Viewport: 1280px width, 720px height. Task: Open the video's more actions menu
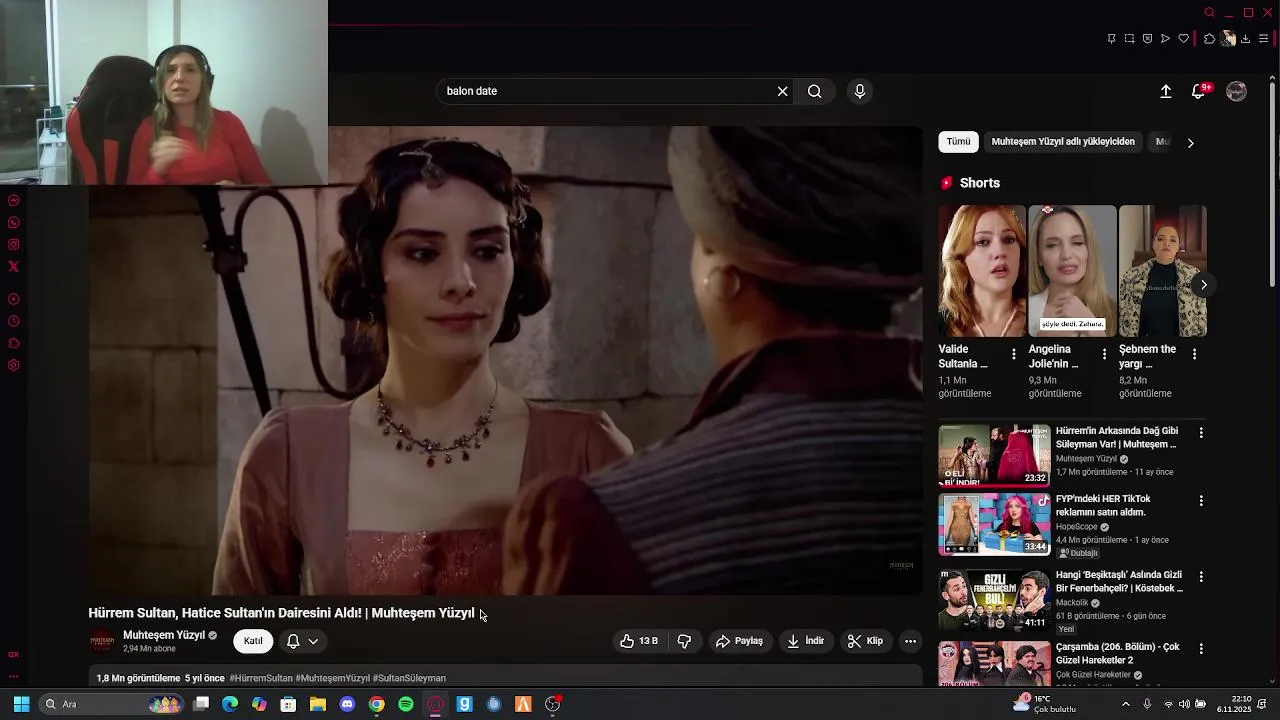tap(910, 641)
